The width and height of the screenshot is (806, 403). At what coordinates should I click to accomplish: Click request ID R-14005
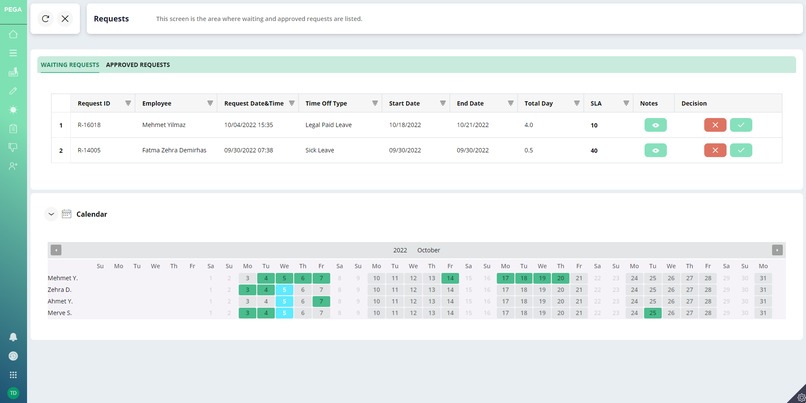tap(89, 150)
